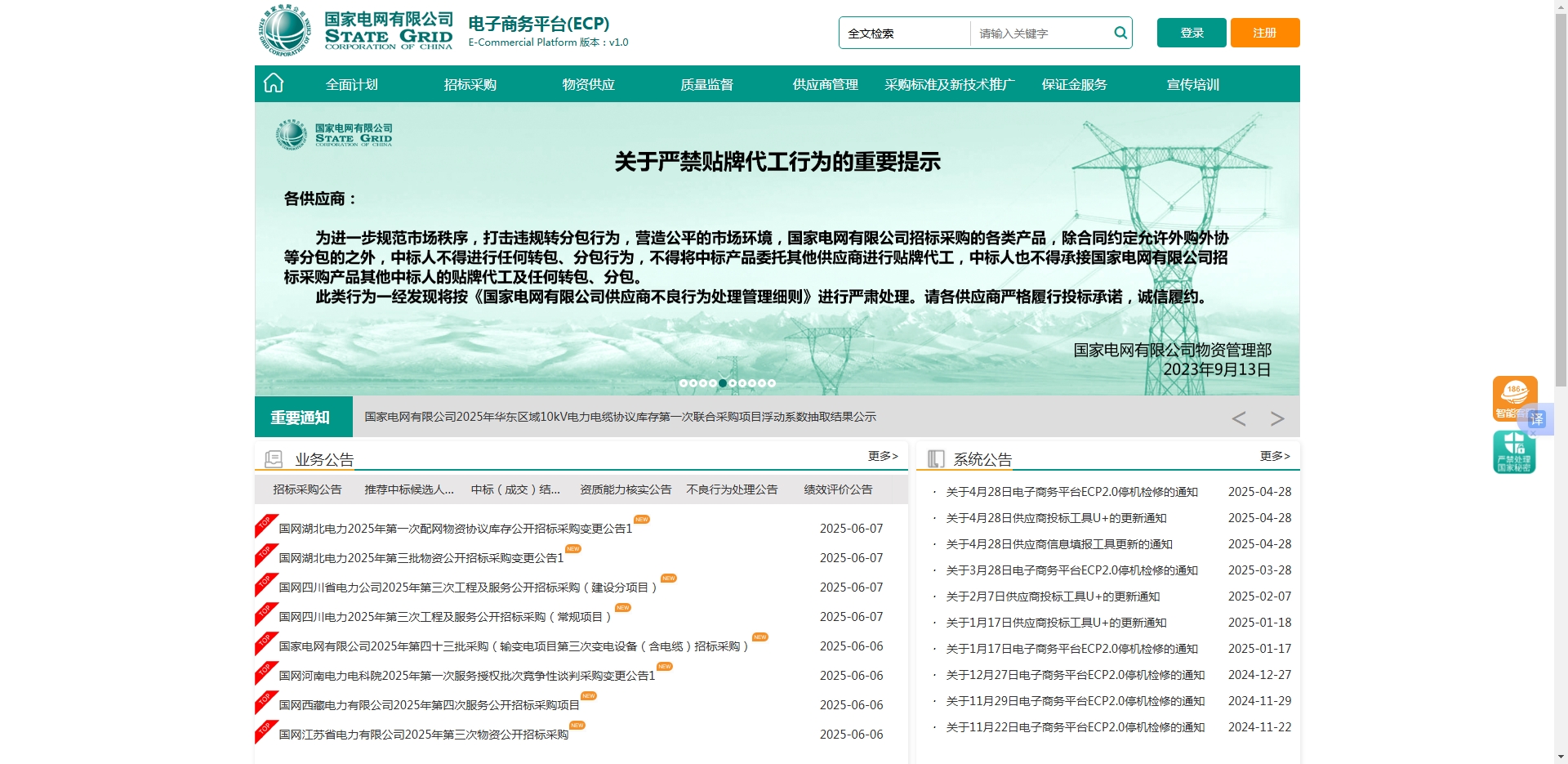Click the green 登录 login button
This screenshot has width=1568, height=764.
1192,33
